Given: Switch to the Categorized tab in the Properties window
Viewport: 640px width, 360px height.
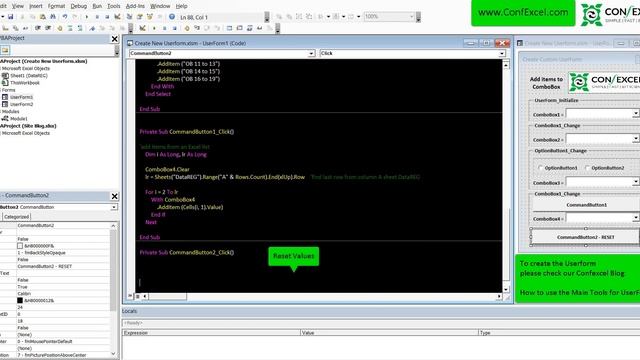Looking at the screenshot, I should pyautogui.click(x=16, y=217).
